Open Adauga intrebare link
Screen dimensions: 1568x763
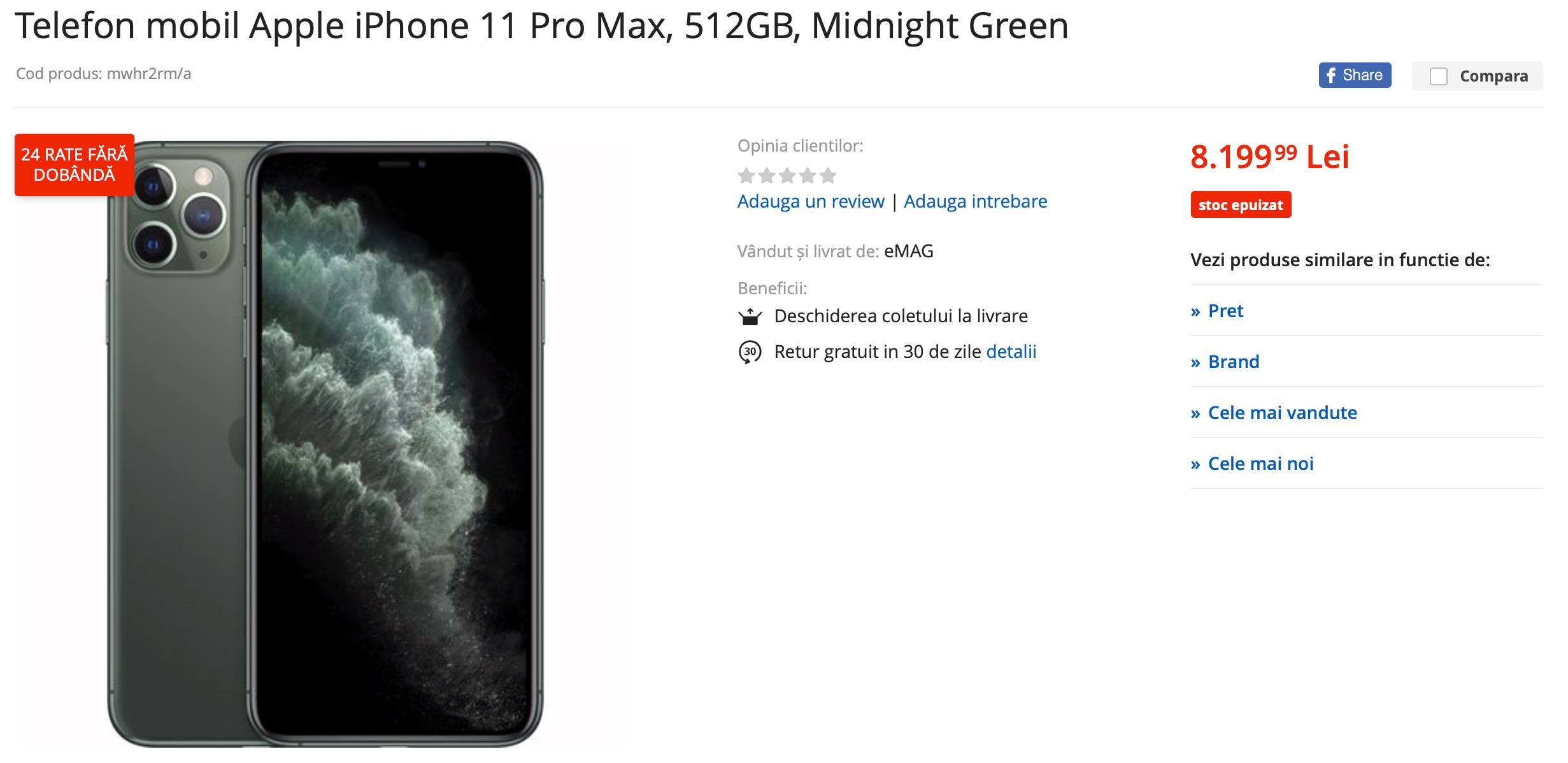[x=975, y=201]
